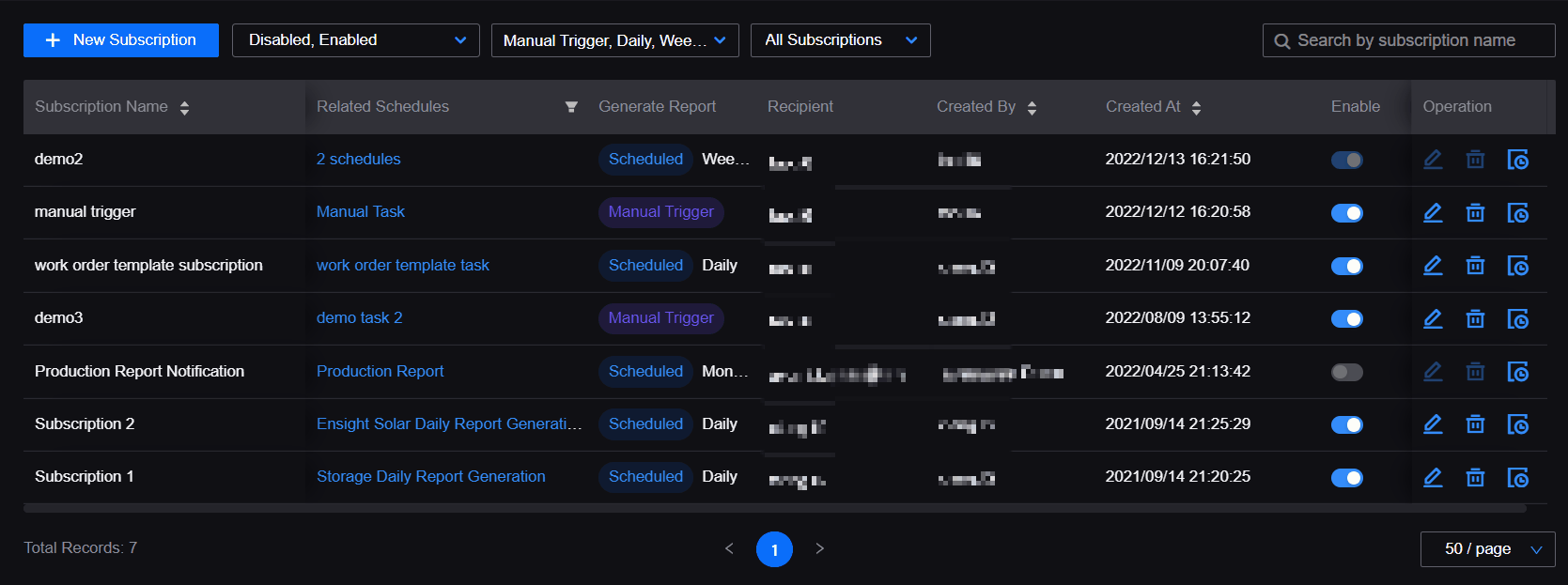Select the Production Report Notification name cell
The width and height of the screenshot is (1568, 585).
click(140, 372)
